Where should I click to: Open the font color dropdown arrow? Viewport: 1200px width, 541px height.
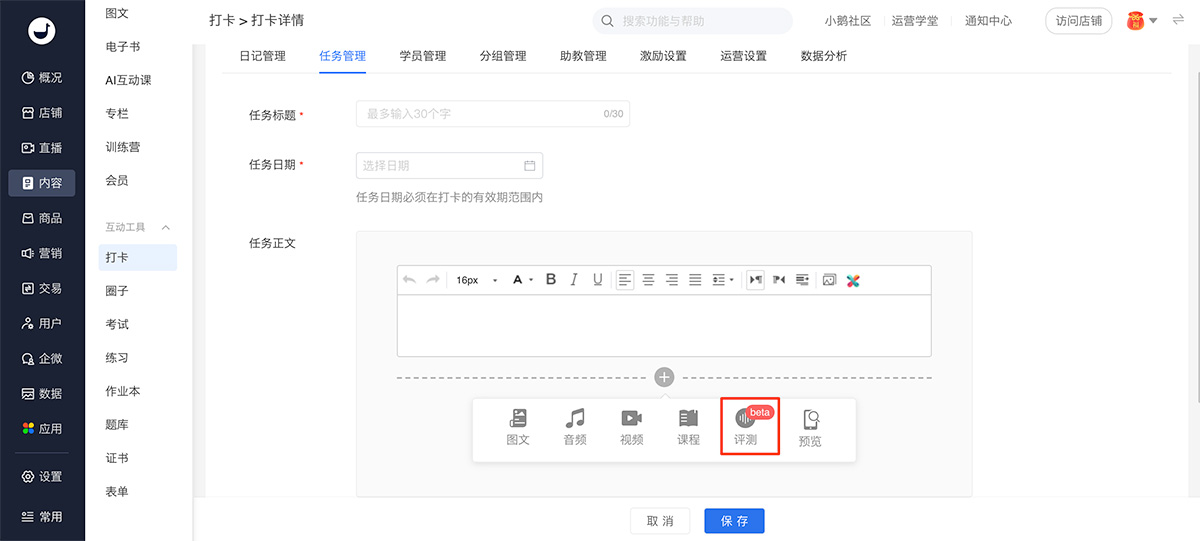(531, 280)
